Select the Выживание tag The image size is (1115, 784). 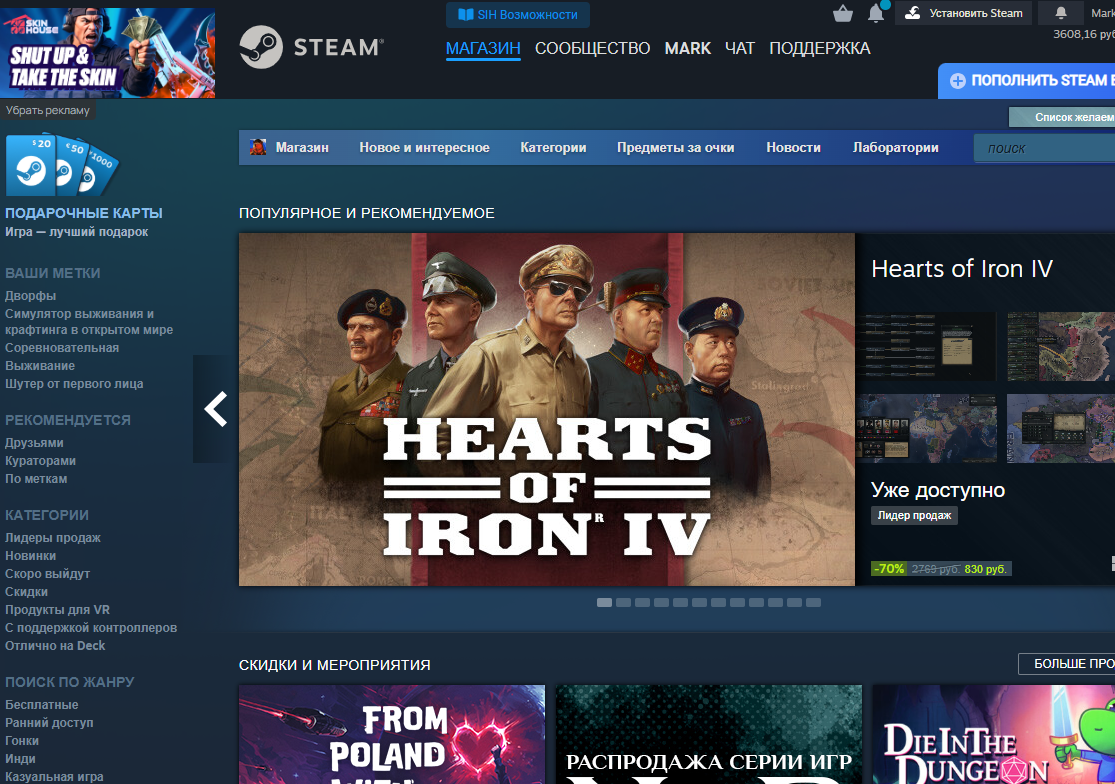[x=40, y=365]
